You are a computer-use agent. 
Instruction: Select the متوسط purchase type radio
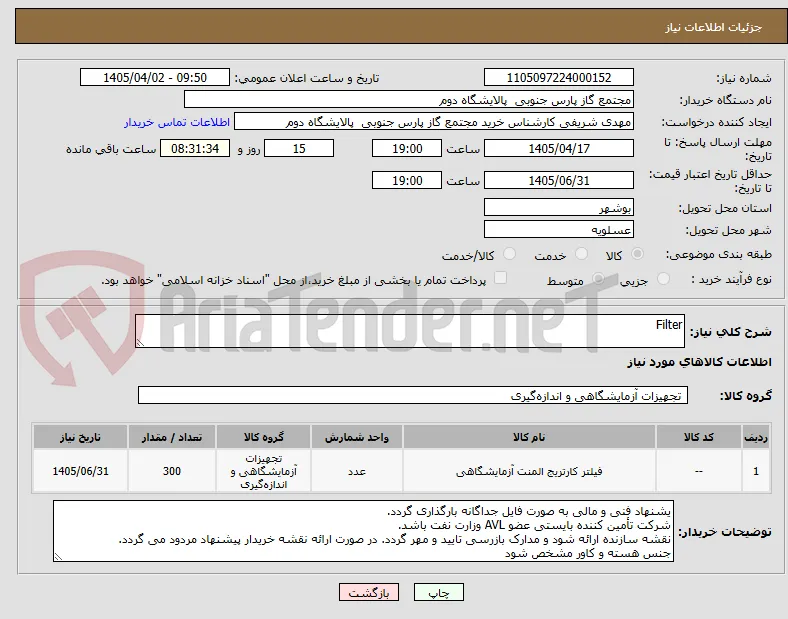click(598, 278)
